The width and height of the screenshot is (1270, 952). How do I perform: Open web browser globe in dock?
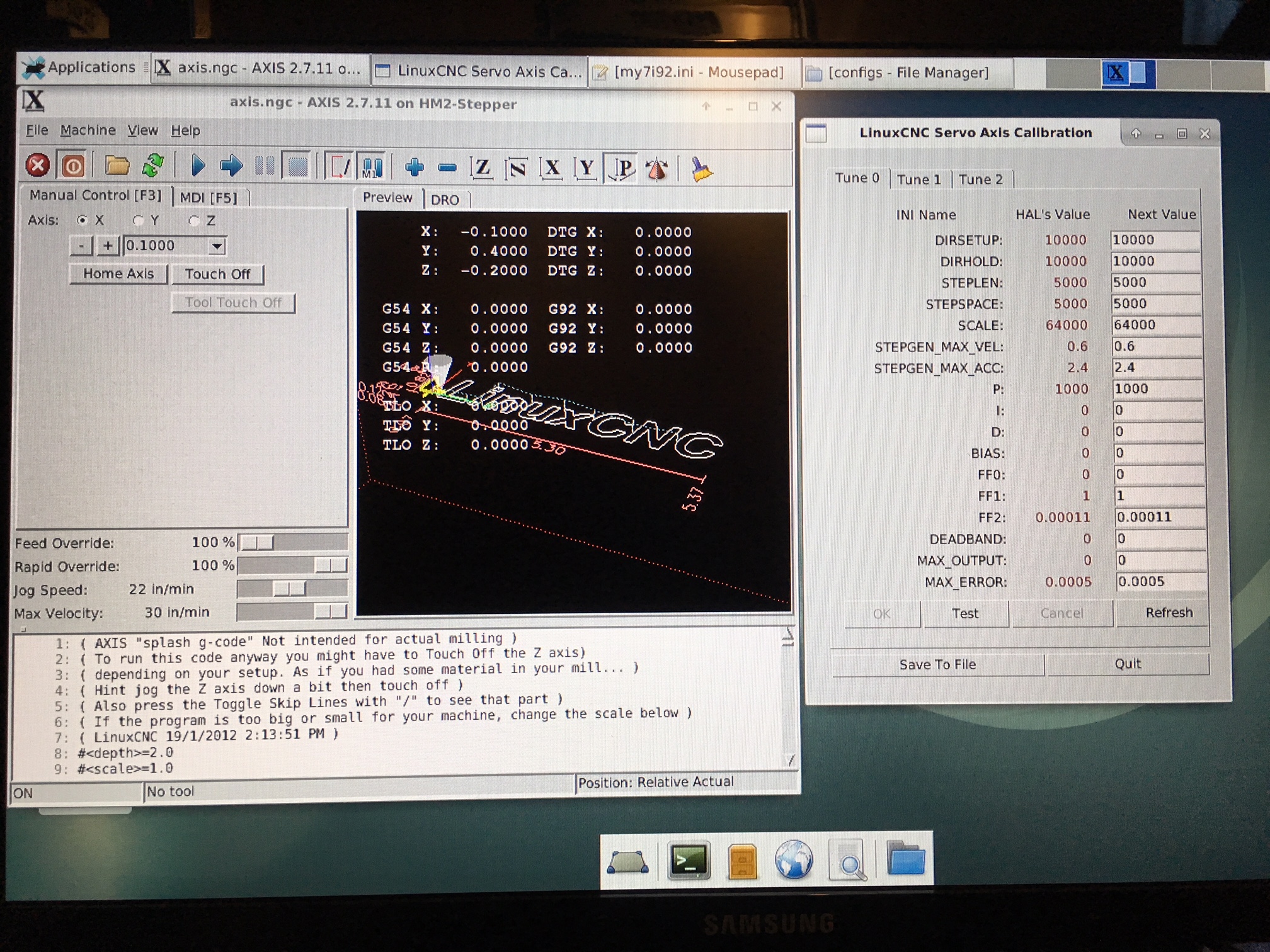[x=794, y=860]
